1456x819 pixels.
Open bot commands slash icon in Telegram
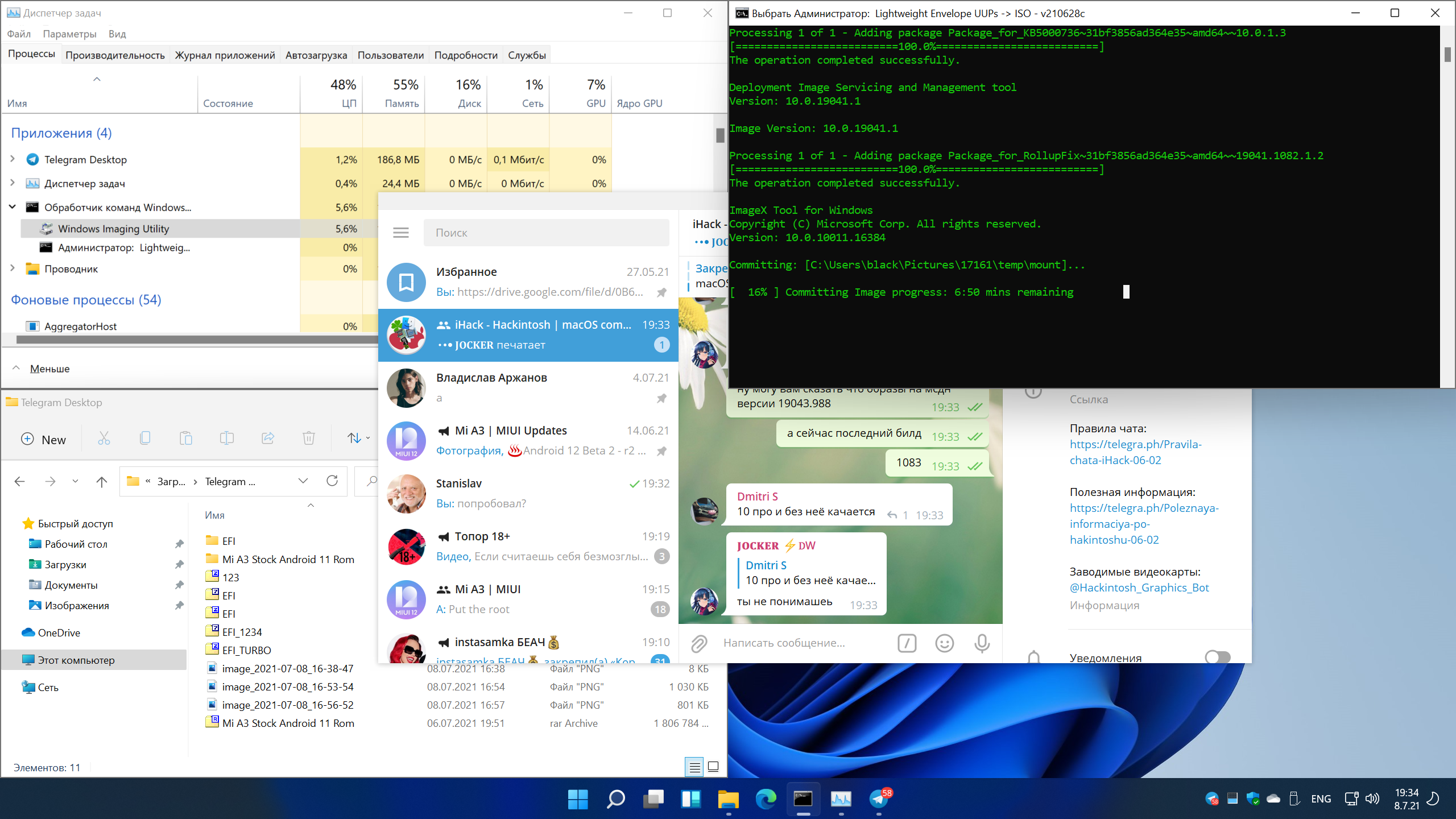click(x=907, y=643)
